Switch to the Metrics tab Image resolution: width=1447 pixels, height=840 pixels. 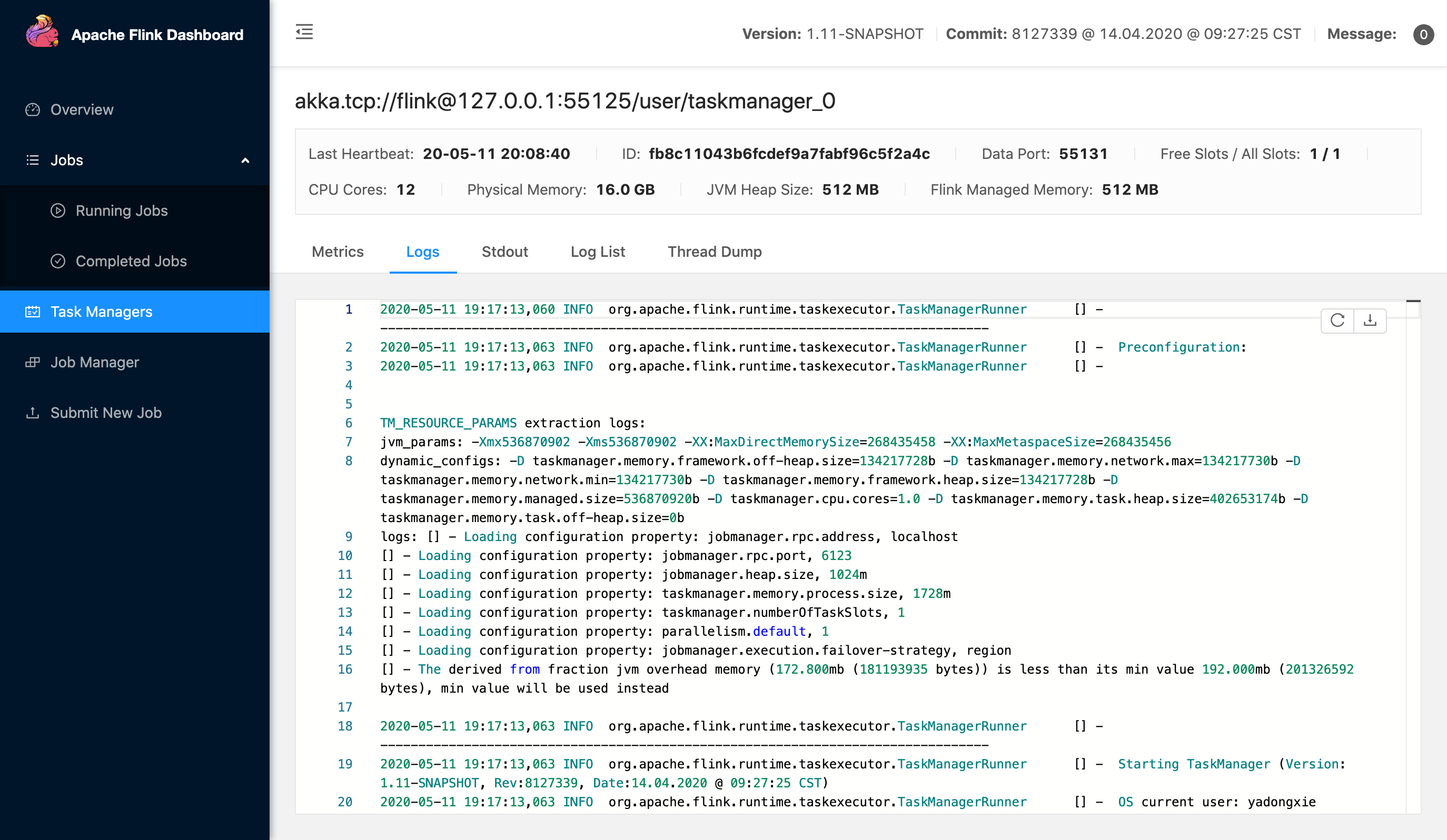pyautogui.click(x=338, y=252)
